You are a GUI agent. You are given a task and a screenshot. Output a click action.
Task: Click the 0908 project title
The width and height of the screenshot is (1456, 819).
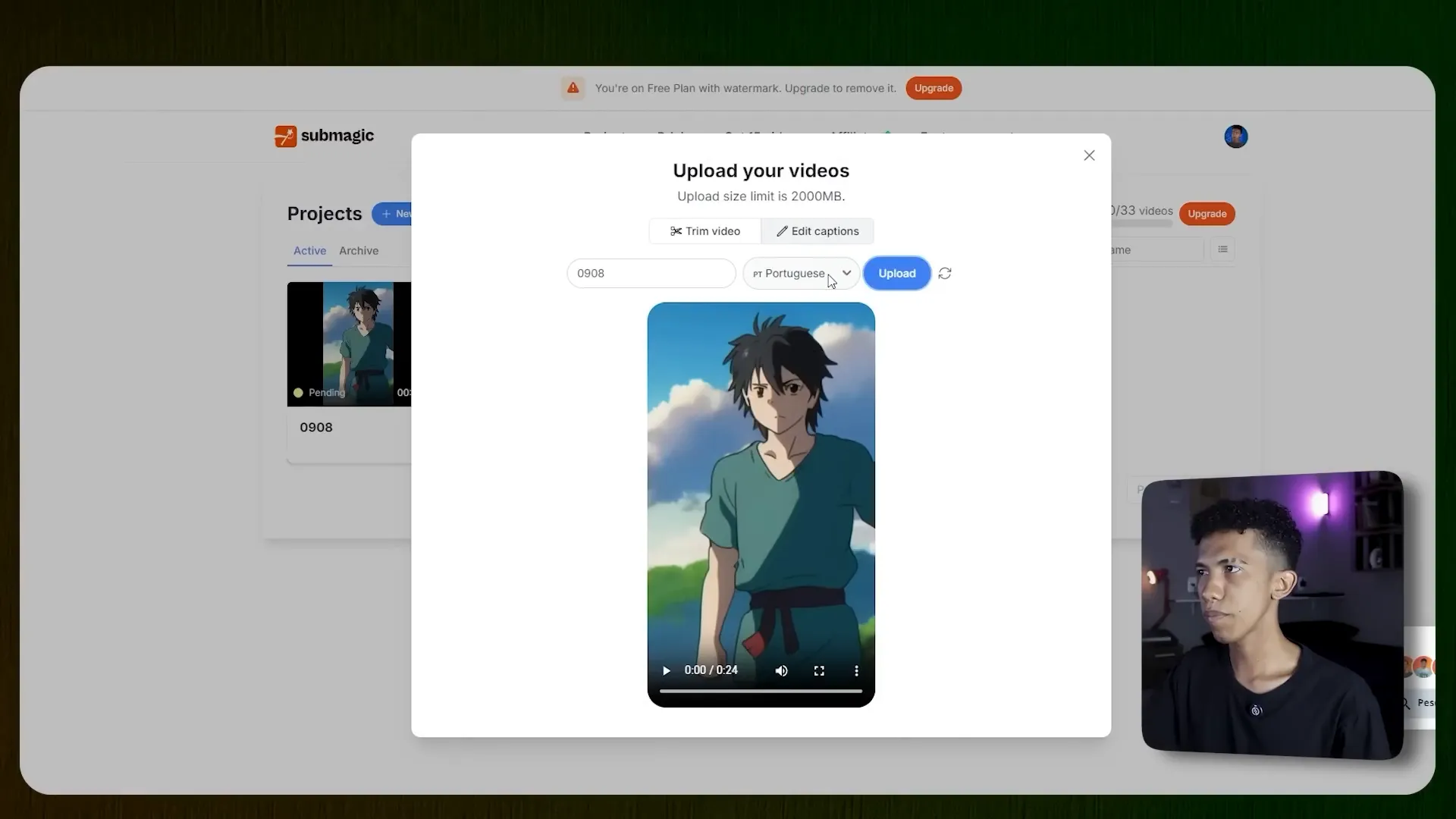pyautogui.click(x=316, y=428)
